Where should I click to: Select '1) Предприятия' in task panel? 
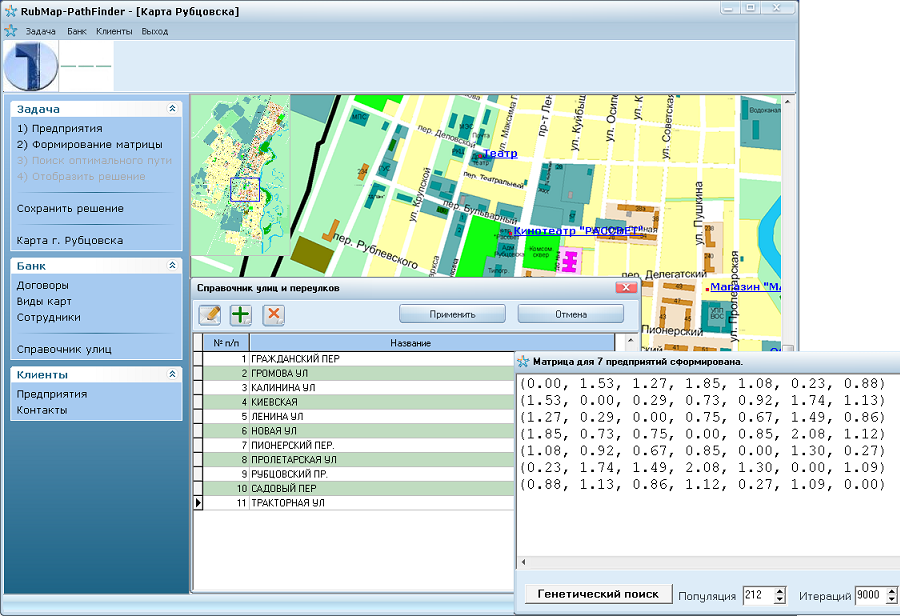tap(60, 129)
